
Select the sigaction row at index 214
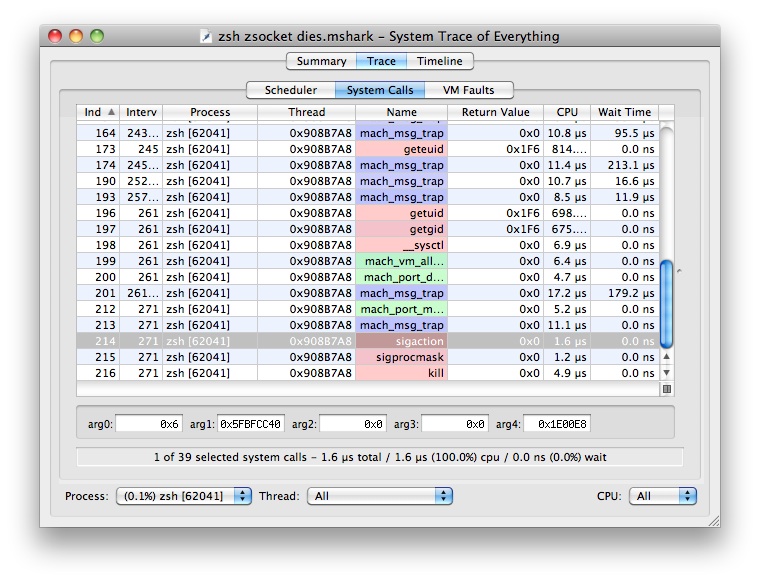[x=368, y=341]
